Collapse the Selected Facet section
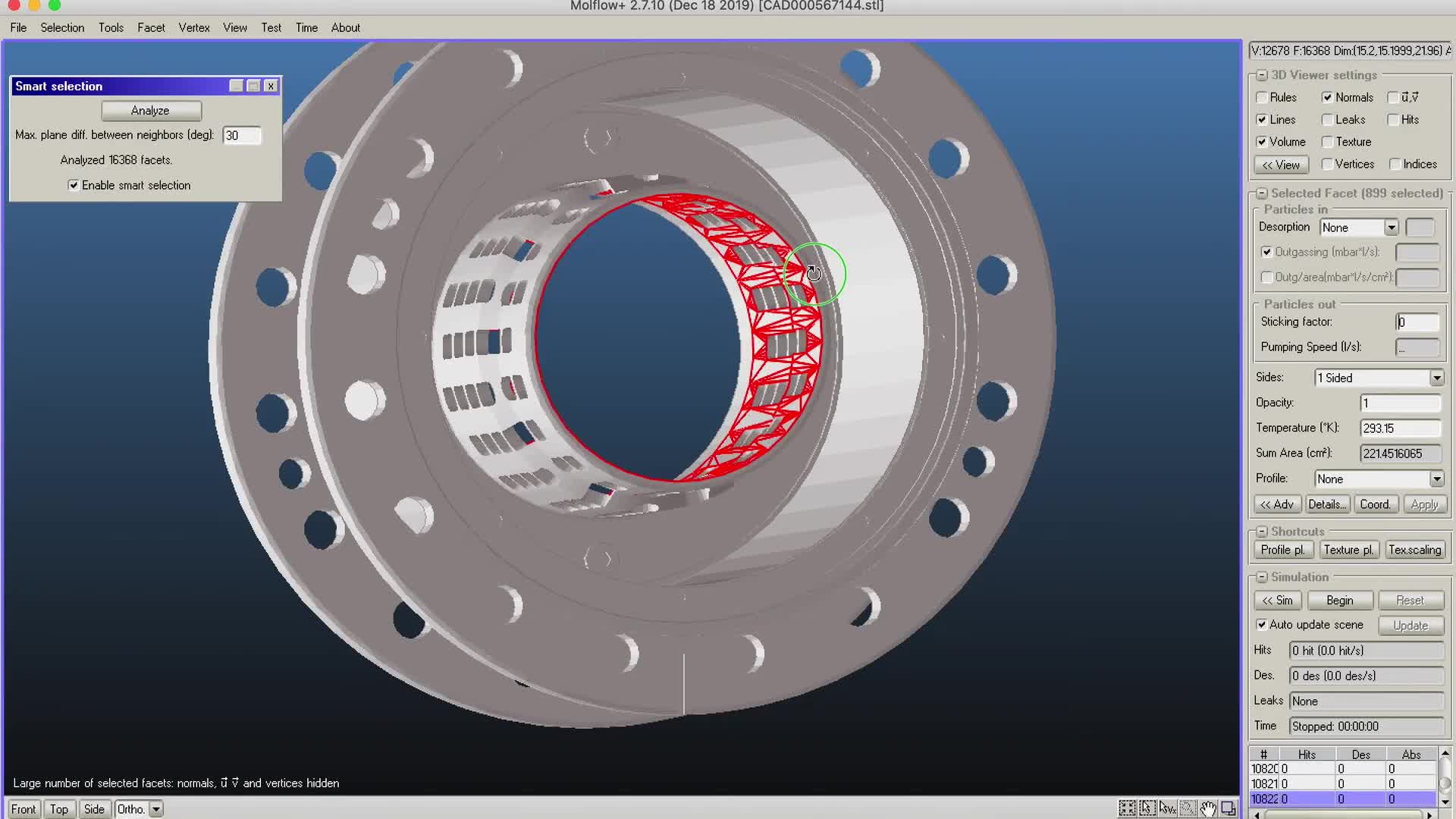 (x=1261, y=193)
